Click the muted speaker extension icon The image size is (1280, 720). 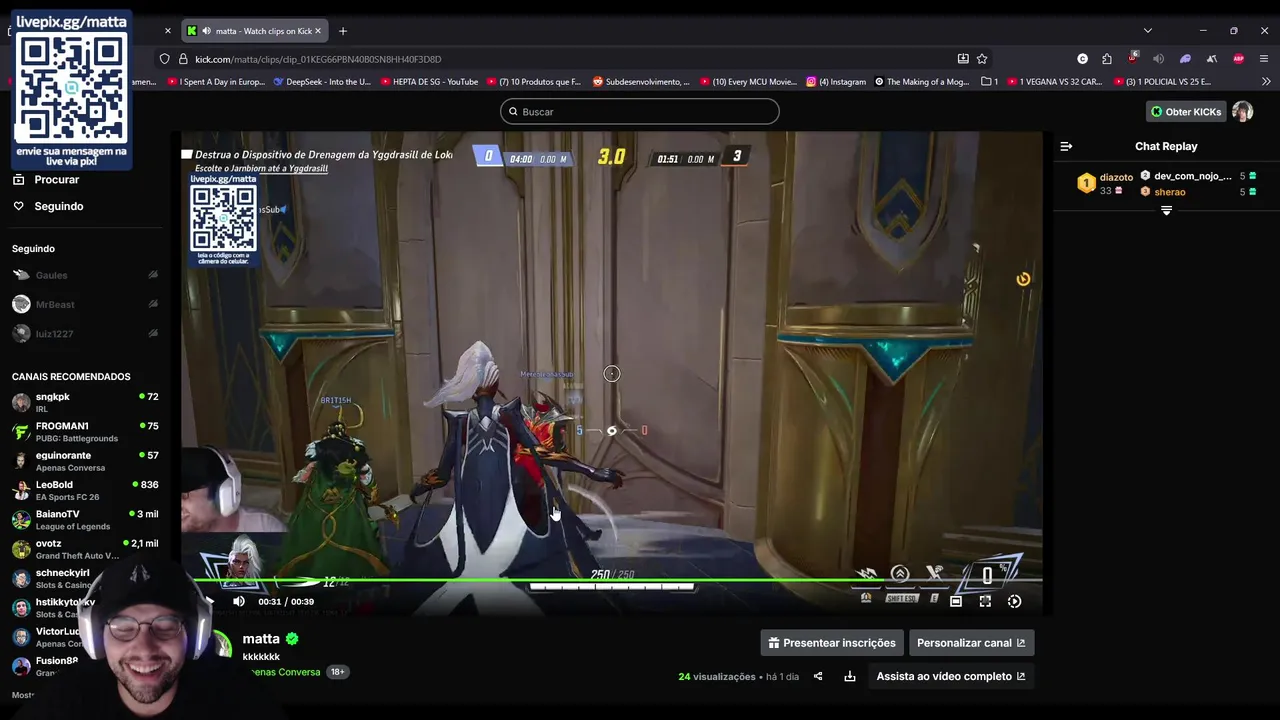point(1159,59)
